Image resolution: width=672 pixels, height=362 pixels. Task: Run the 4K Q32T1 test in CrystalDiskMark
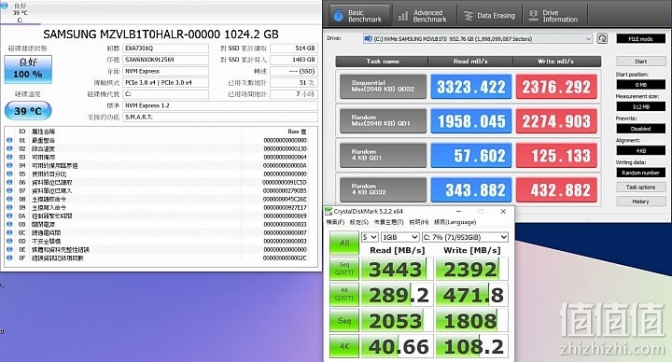tap(344, 295)
